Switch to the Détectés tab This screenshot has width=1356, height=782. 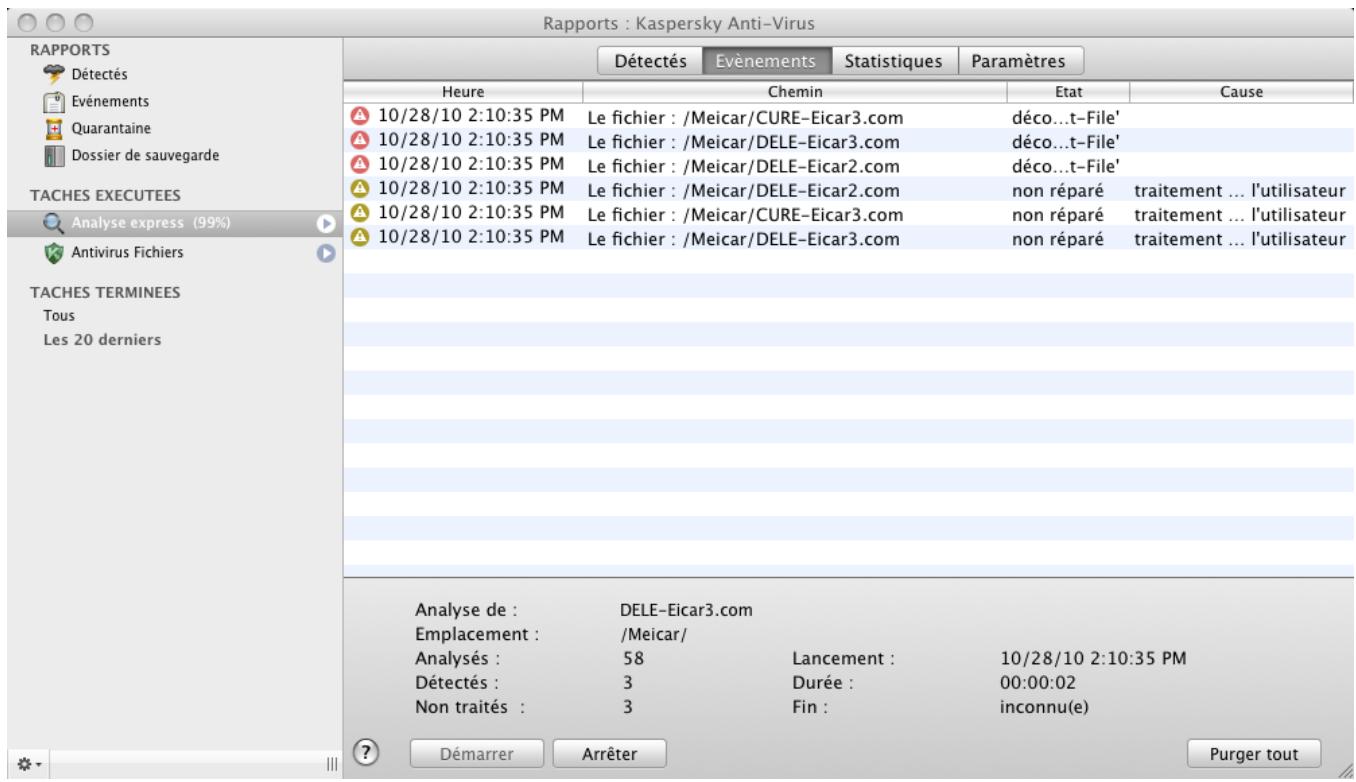pyautogui.click(x=650, y=60)
